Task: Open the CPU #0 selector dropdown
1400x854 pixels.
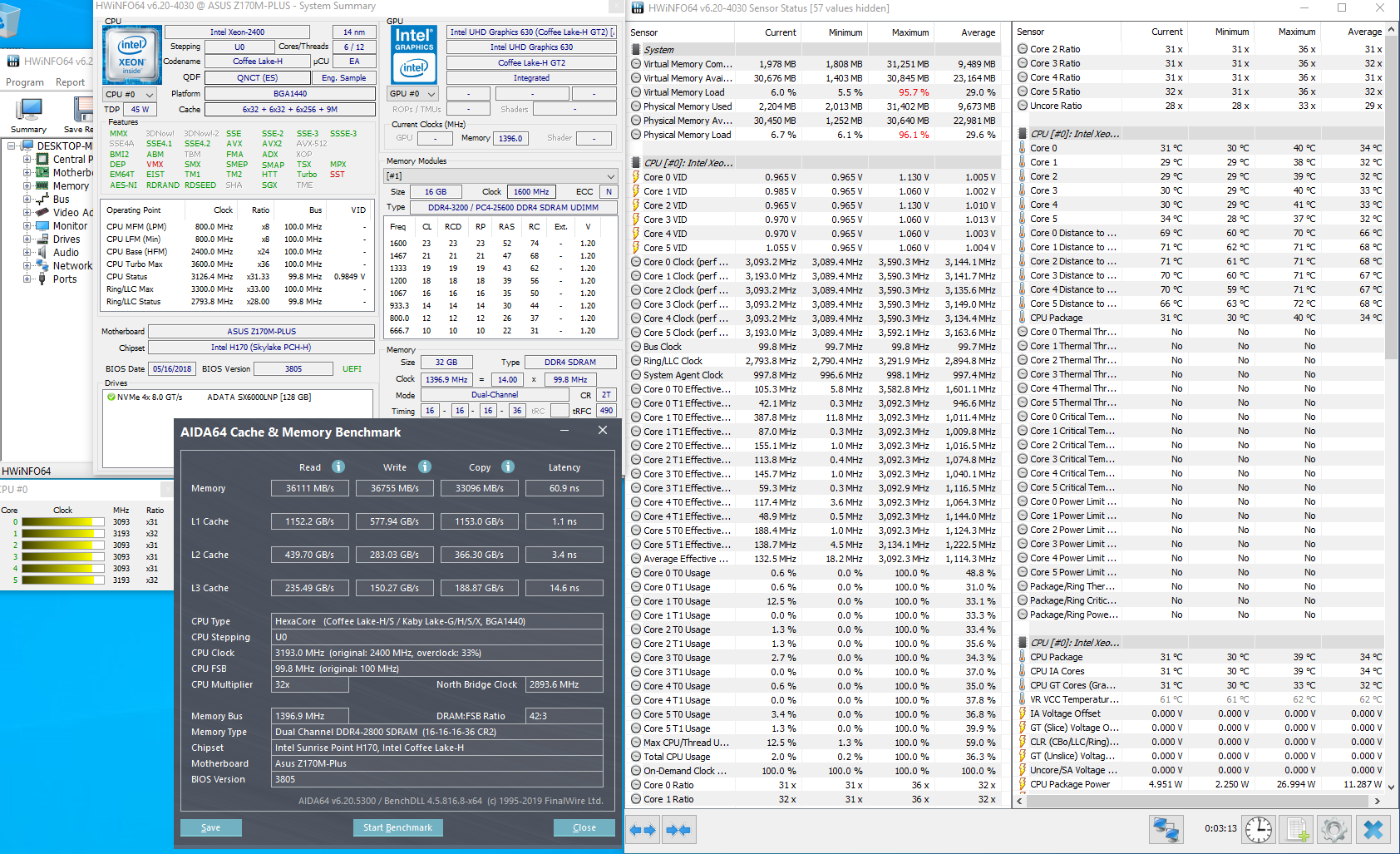Action: pos(130,94)
